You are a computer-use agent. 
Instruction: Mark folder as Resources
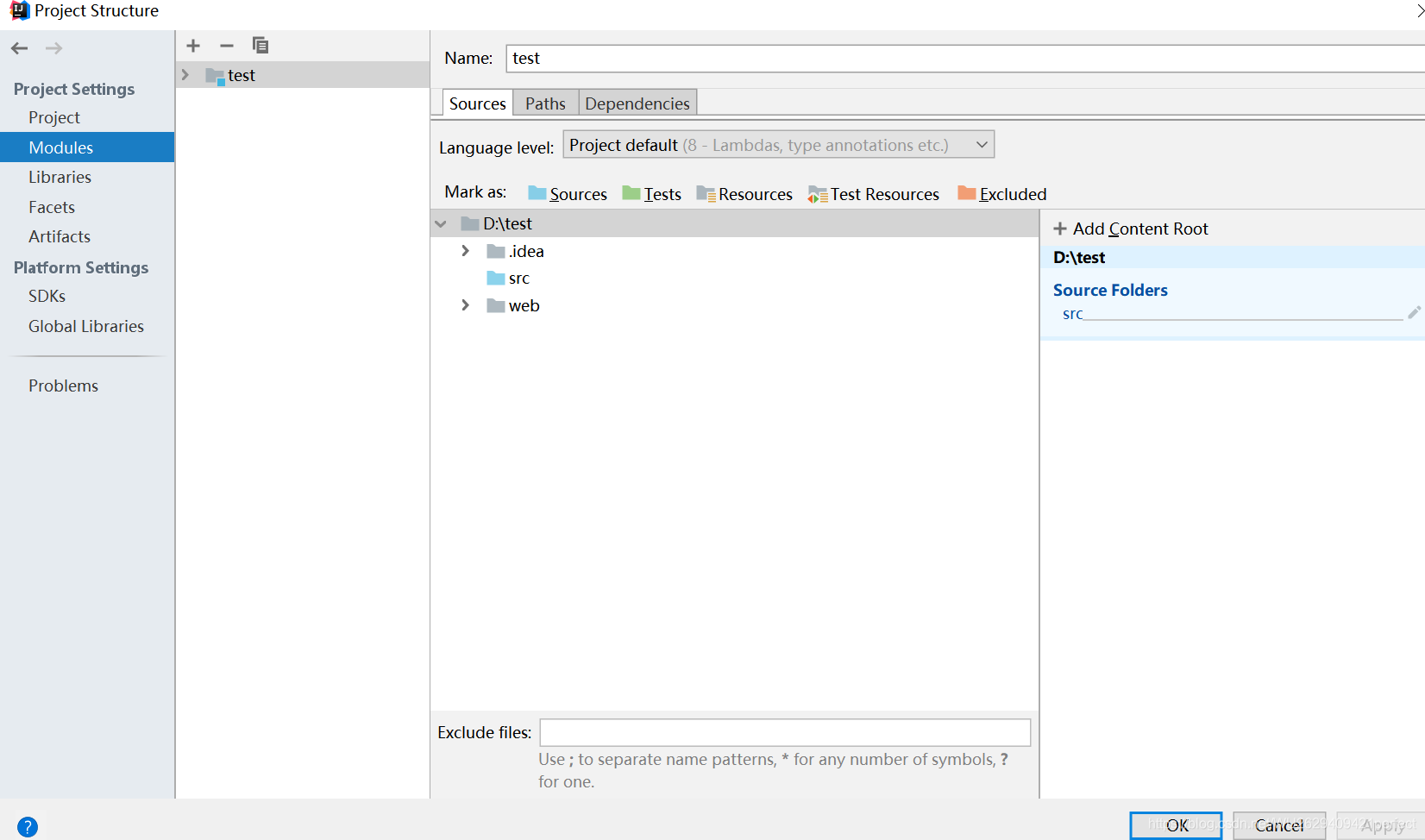(x=744, y=194)
